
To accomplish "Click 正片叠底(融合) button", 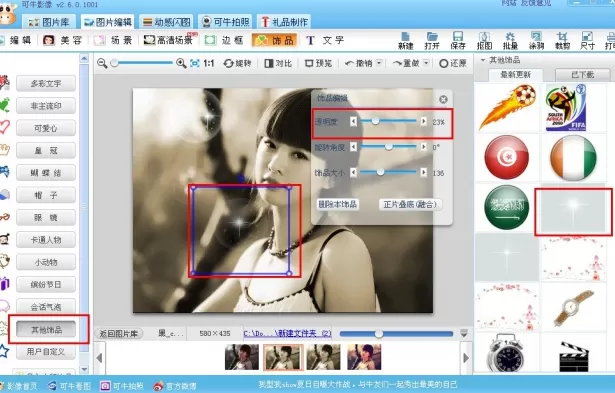I will [x=410, y=204].
